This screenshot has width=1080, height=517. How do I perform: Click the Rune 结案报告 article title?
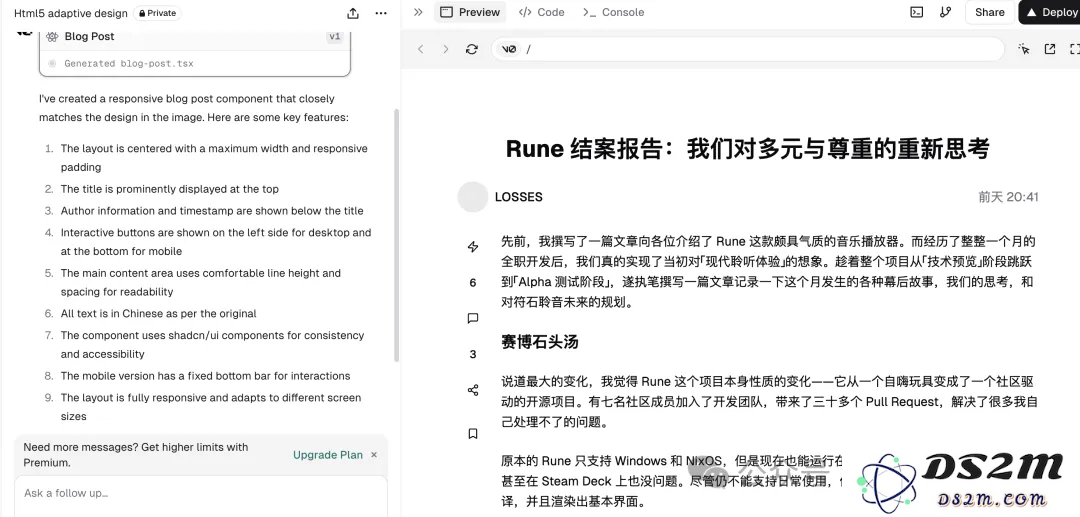[747, 148]
